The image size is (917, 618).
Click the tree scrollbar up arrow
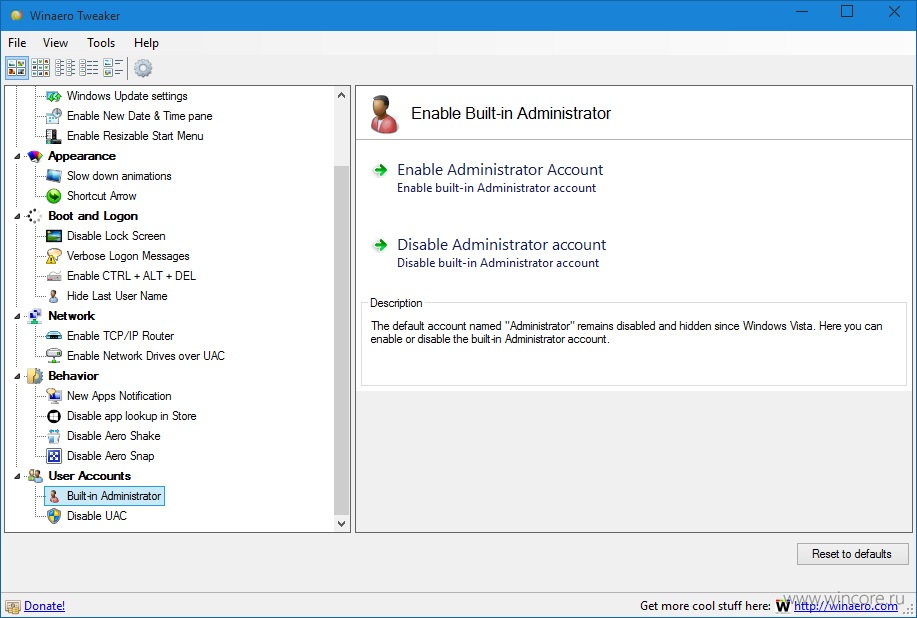(342, 95)
